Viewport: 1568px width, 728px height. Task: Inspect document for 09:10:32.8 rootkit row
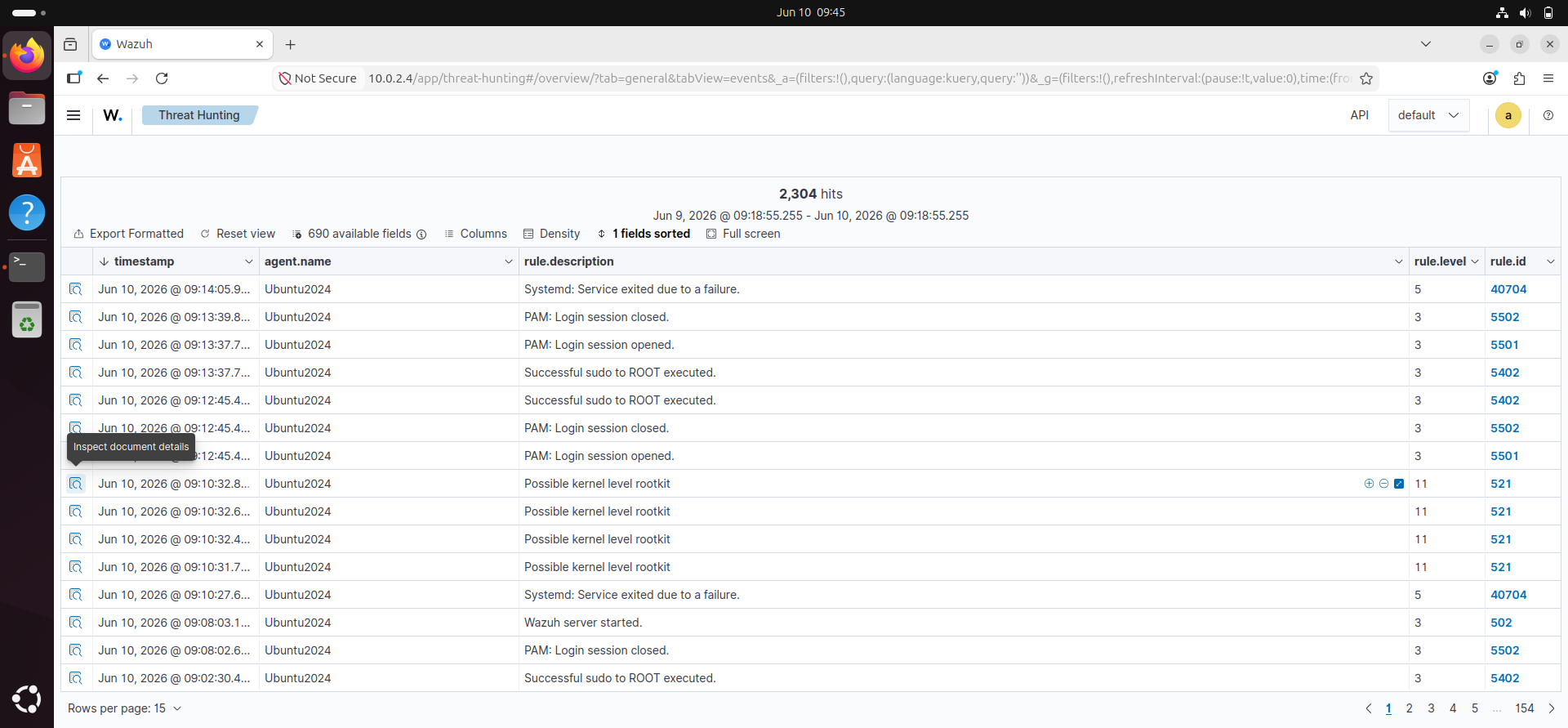click(76, 484)
